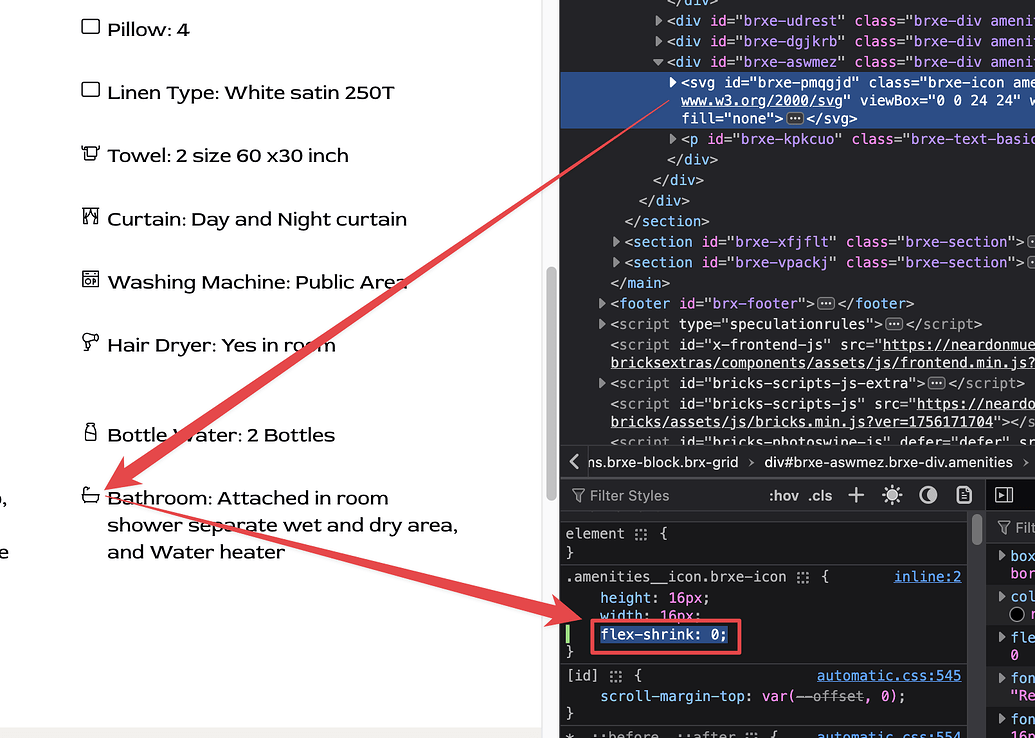This screenshot has width=1035, height=738.
Task: Click the back chevron in the breadcrumb bar
Action: tap(574, 462)
